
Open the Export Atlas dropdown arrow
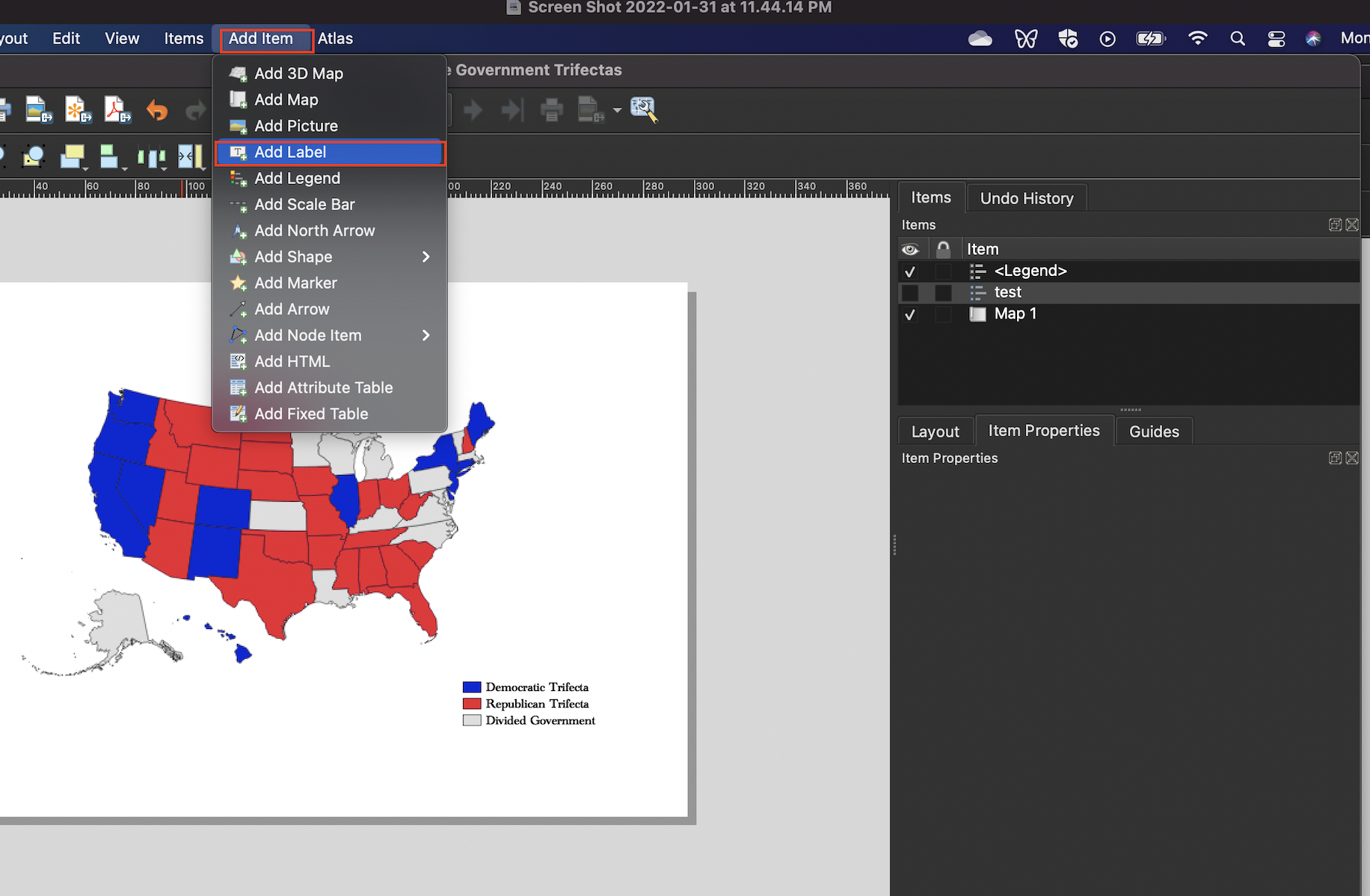(617, 111)
